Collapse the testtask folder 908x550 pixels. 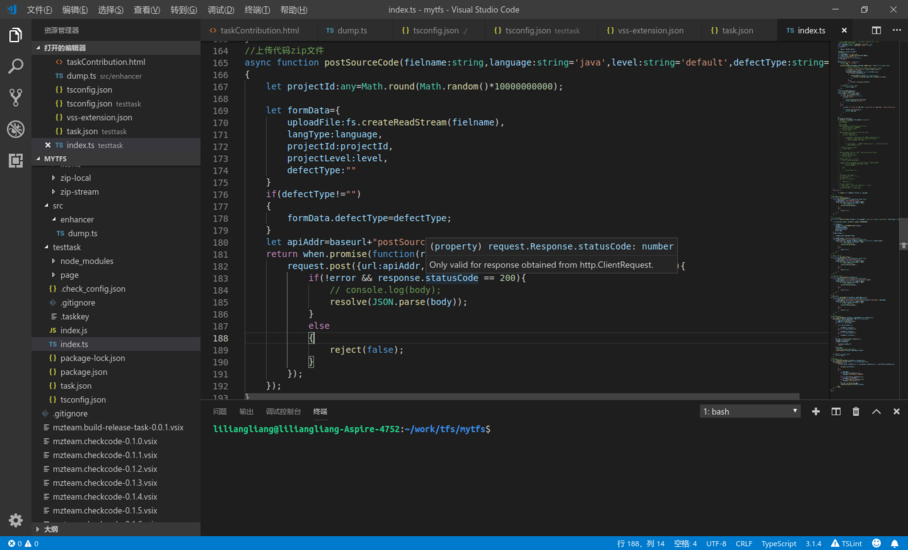66,247
